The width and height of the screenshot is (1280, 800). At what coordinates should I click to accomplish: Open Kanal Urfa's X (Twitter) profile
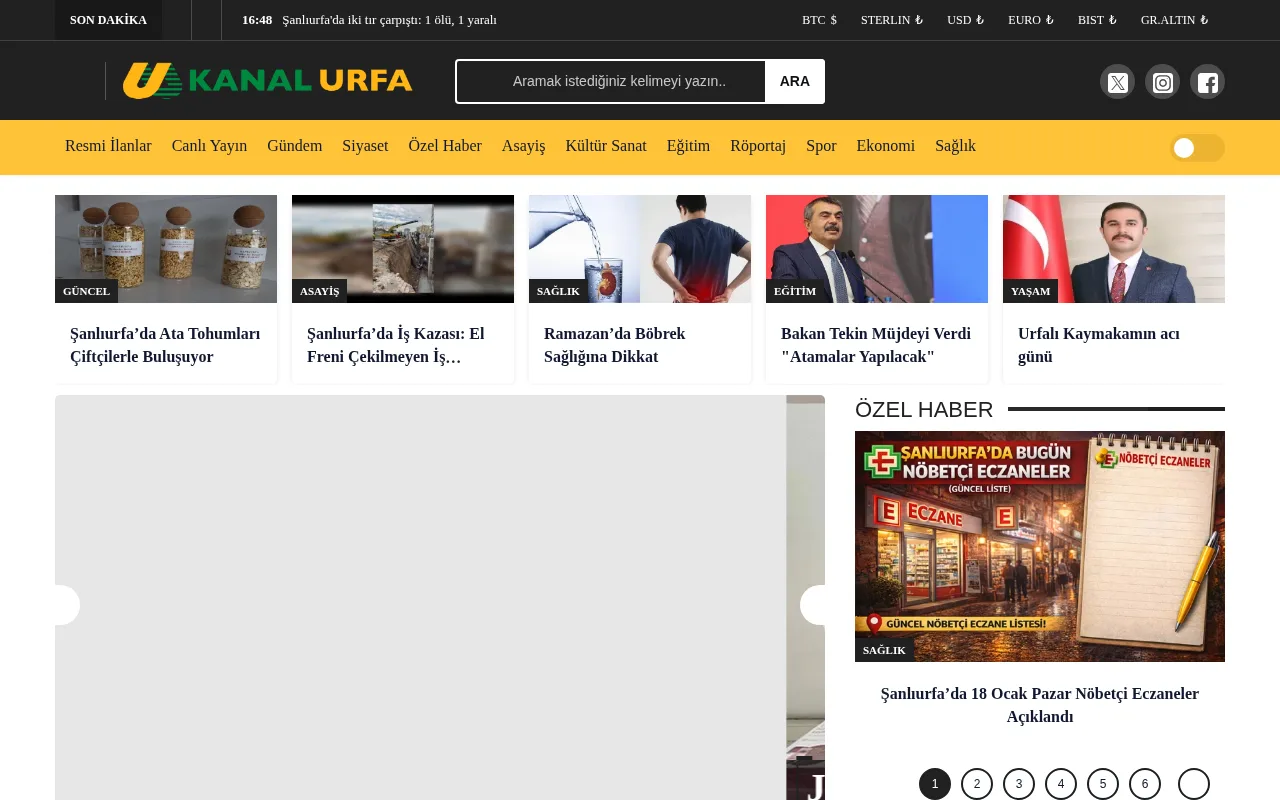[1117, 81]
